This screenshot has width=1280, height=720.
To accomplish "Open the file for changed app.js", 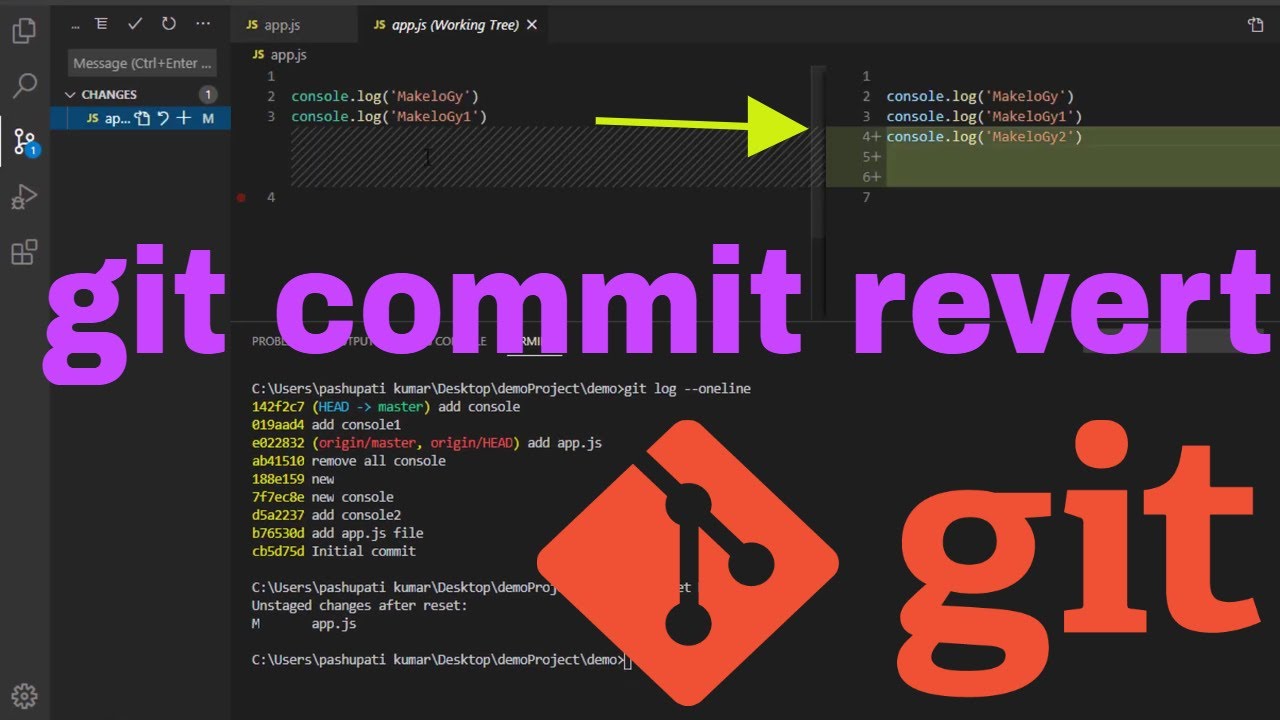I will tap(143, 118).
